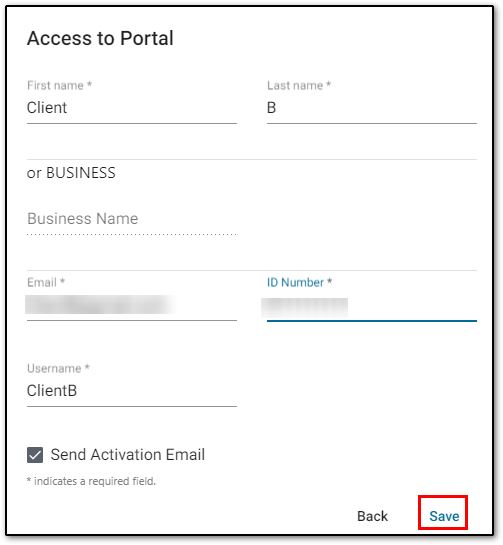The image size is (503, 545).
Task: Click the Send Activation Email label text
Action: (x=128, y=455)
